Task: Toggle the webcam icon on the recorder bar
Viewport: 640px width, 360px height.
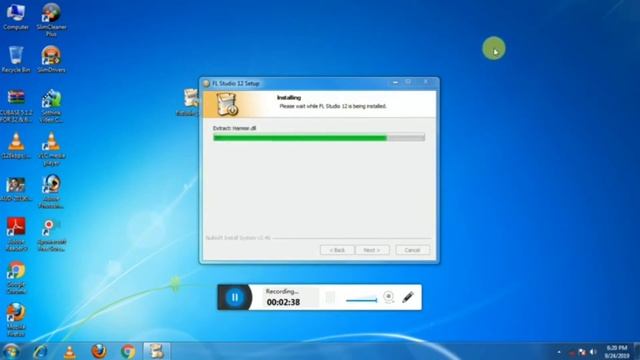Action: (389, 297)
